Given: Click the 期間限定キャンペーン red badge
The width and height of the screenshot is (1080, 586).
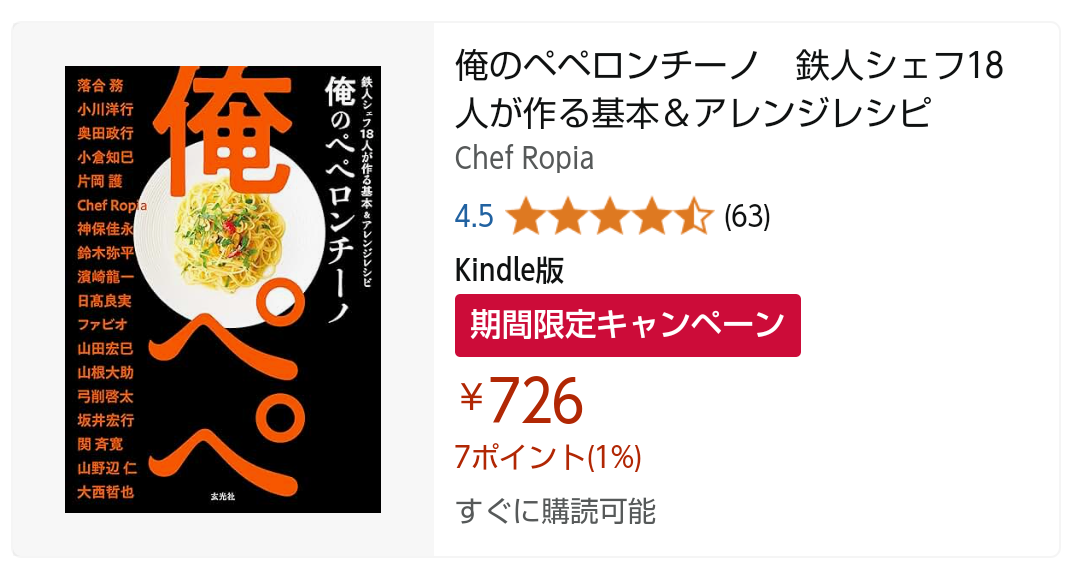Looking at the screenshot, I should pyautogui.click(x=627, y=325).
